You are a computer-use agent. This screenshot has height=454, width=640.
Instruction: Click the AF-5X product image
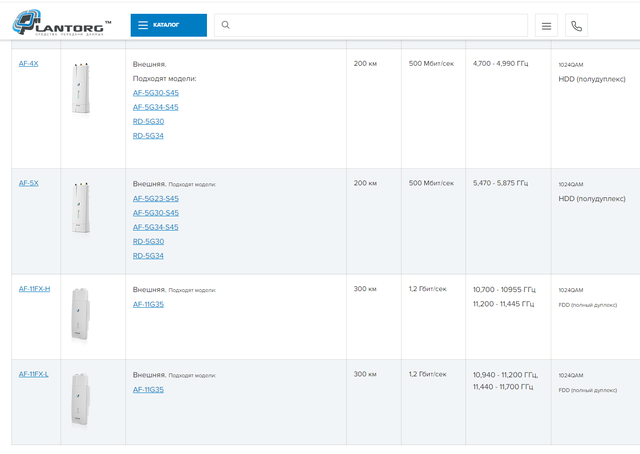coord(81,208)
